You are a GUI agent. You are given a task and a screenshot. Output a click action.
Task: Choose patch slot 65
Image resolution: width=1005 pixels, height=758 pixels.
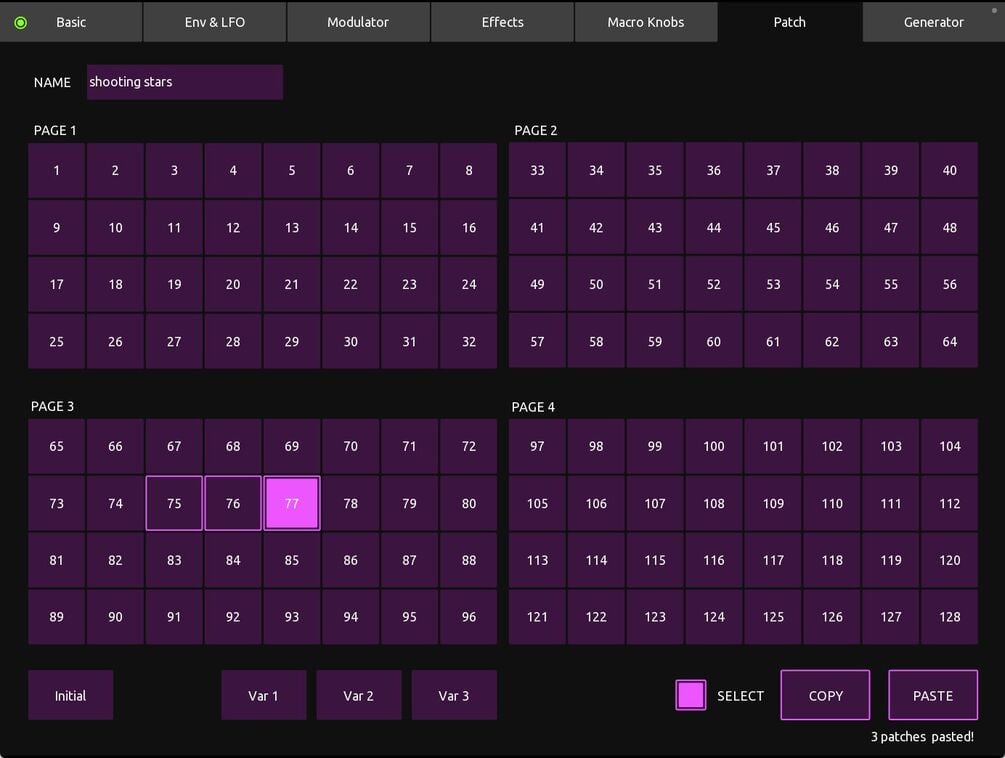tap(56, 446)
